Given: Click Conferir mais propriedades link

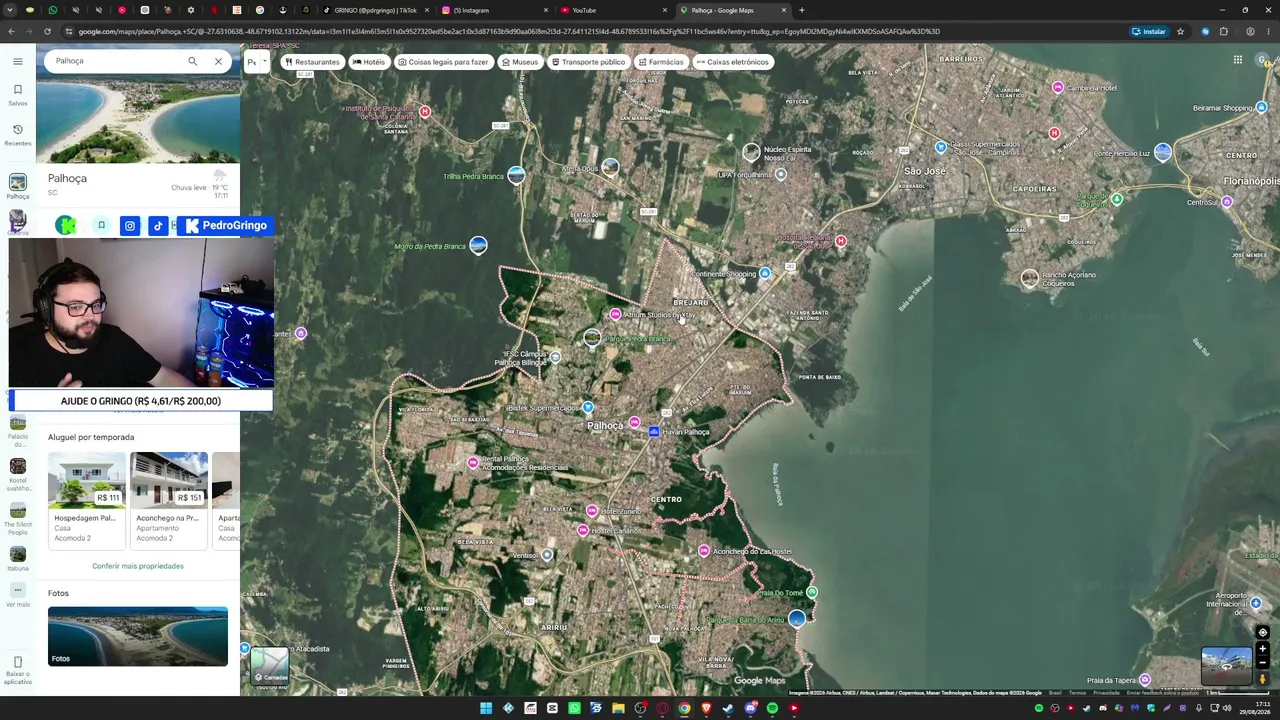Looking at the screenshot, I should [x=138, y=566].
